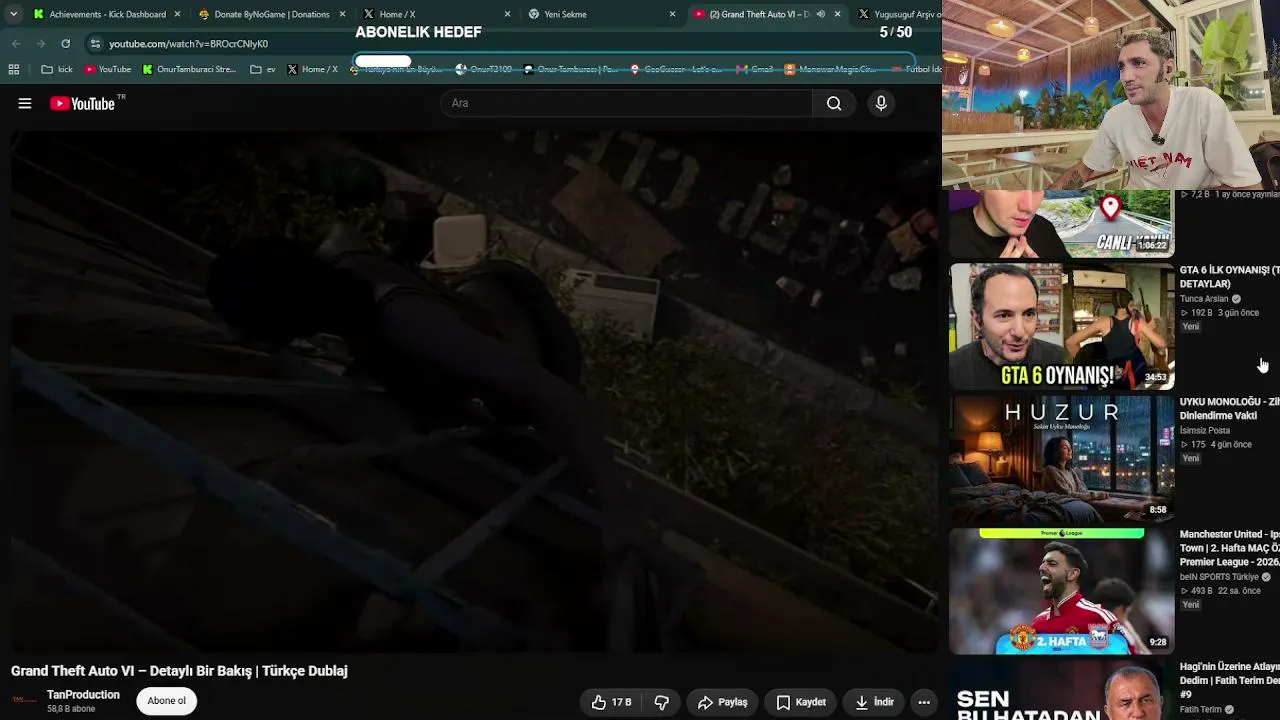Switch to the Home / X tab
Image resolution: width=1280 pixels, height=720 pixels.
437,14
